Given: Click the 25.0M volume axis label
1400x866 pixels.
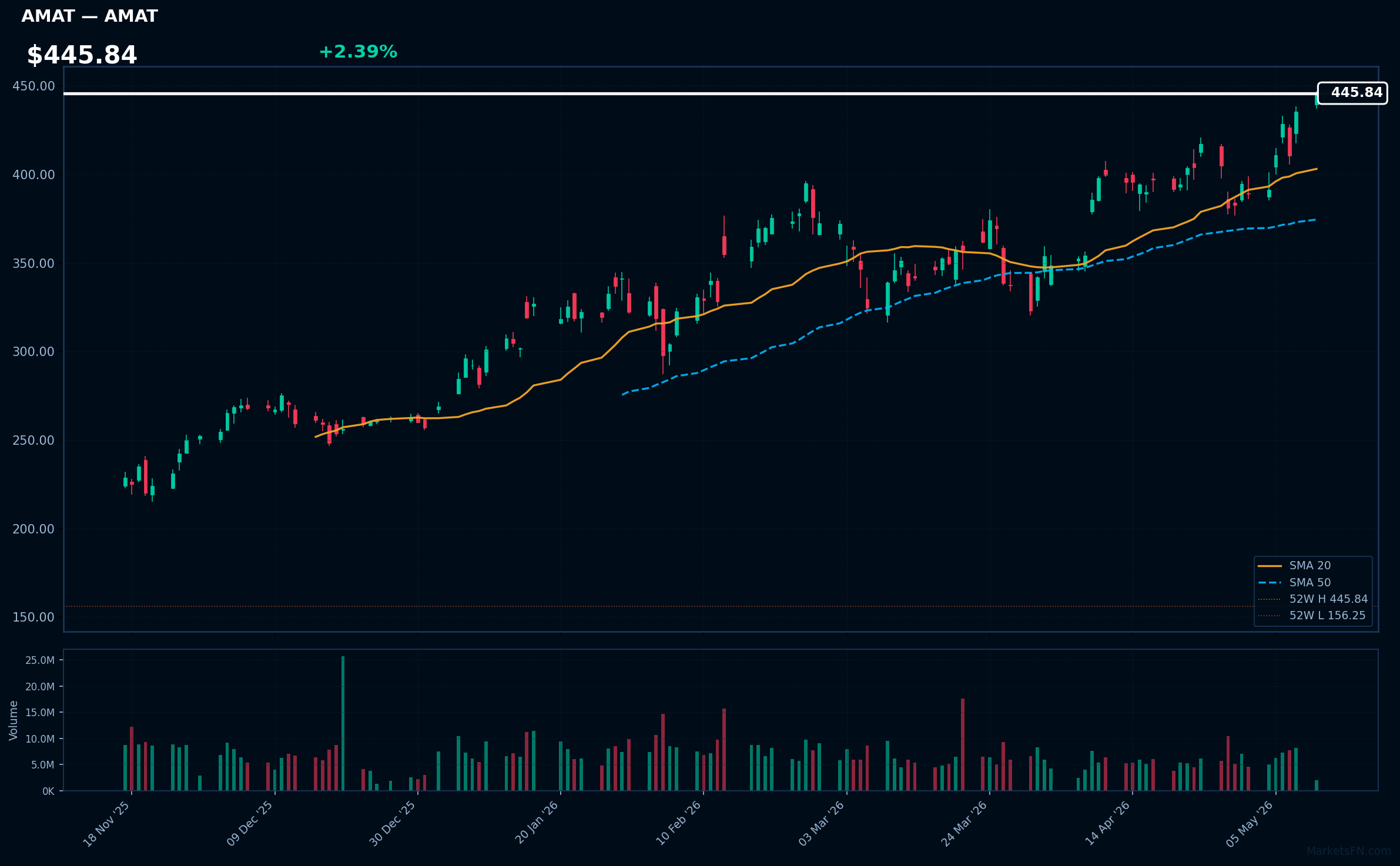Looking at the screenshot, I should pyautogui.click(x=40, y=660).
